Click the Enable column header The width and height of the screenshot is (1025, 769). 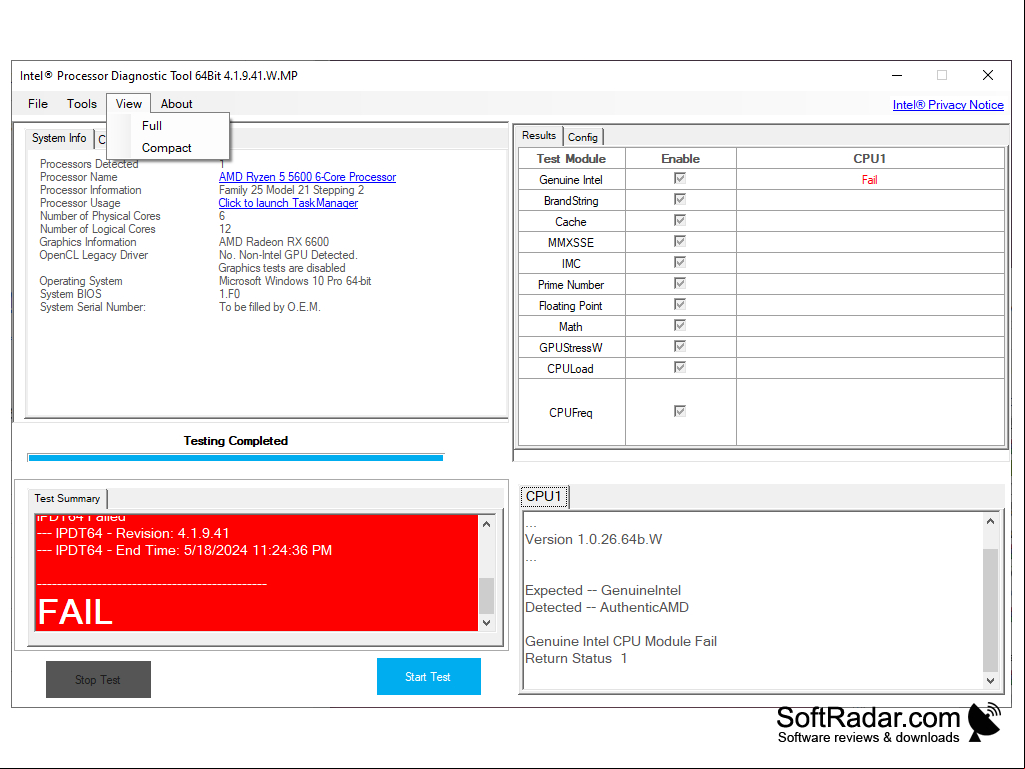[x=681, y=158]
